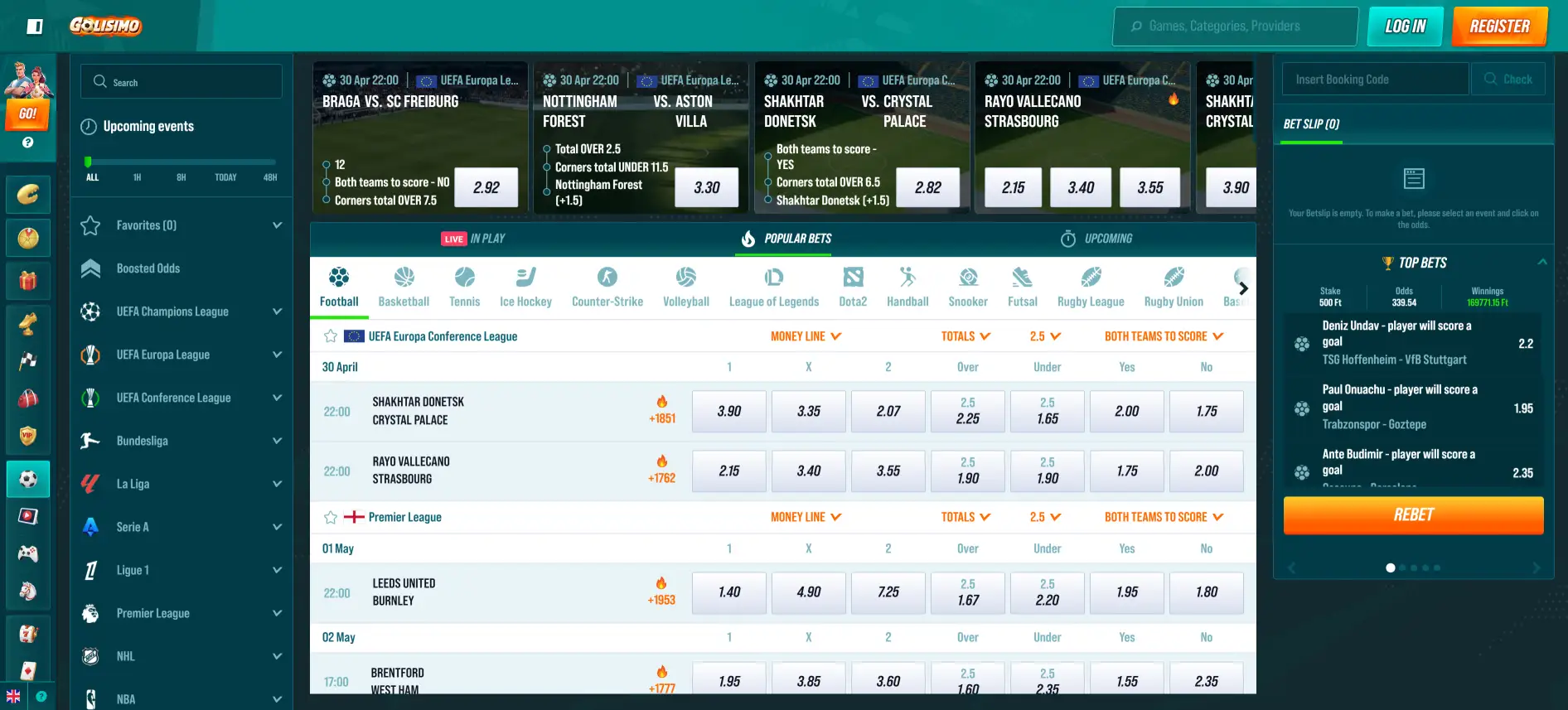Viewport: 1568px width, 710px height.
Task: Favorite the UEFA Europa Conference League star
Action: [x=331, y=336]
